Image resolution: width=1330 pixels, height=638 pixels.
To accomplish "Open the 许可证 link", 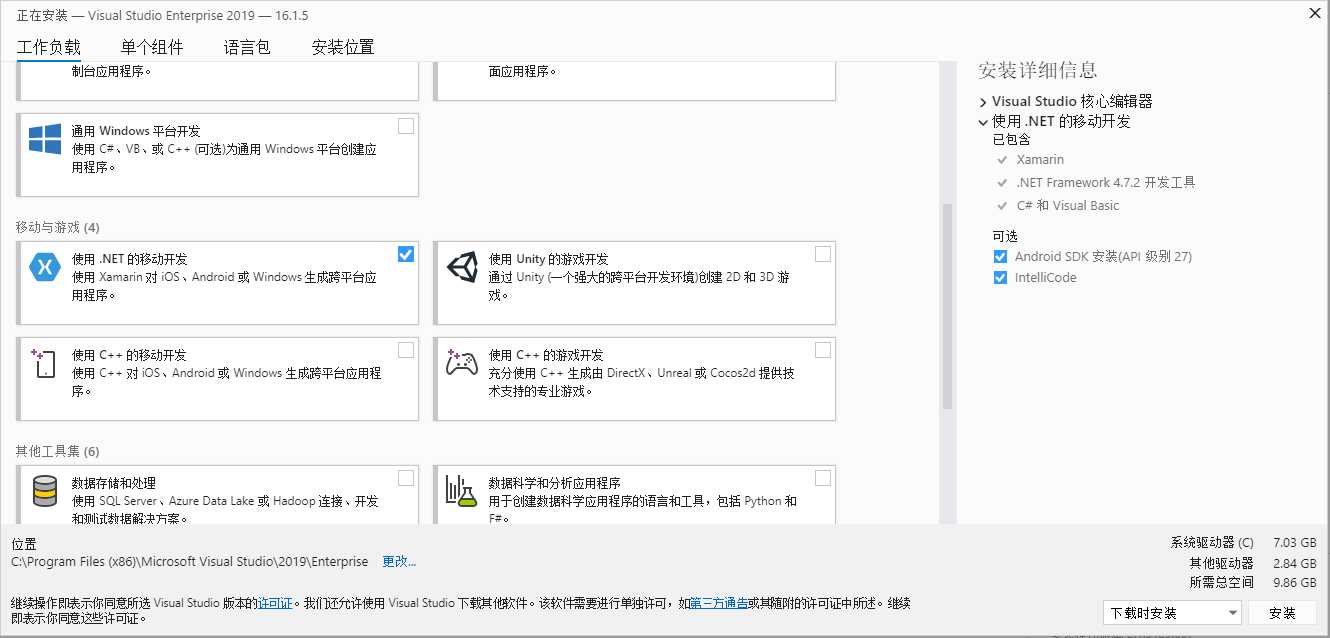I will [275, 604].
